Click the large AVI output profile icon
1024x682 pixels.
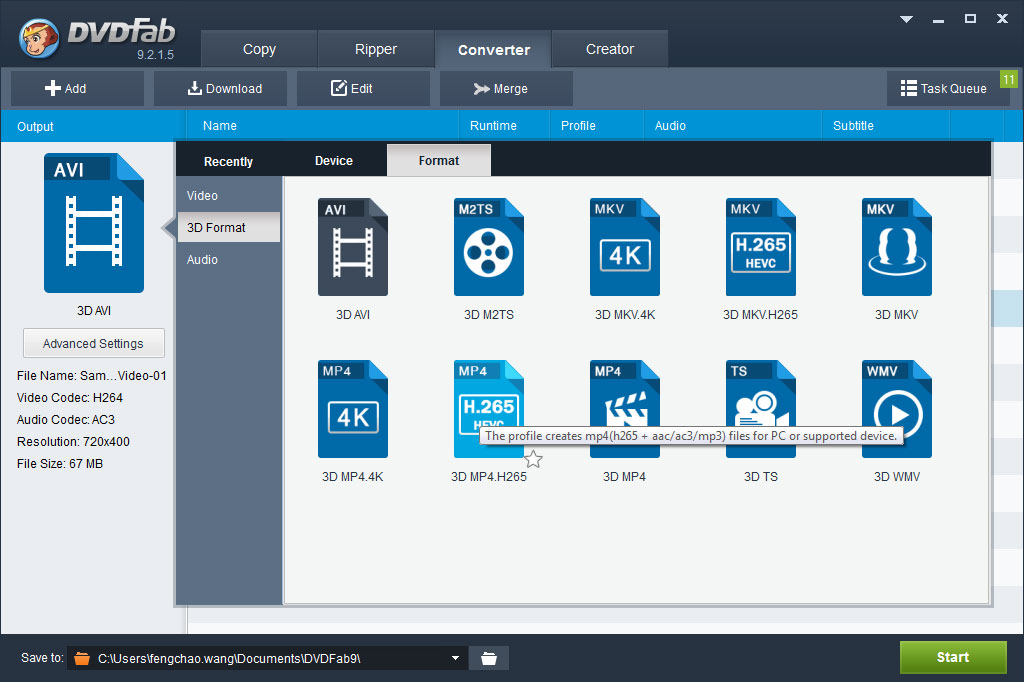tap(94, 223)
